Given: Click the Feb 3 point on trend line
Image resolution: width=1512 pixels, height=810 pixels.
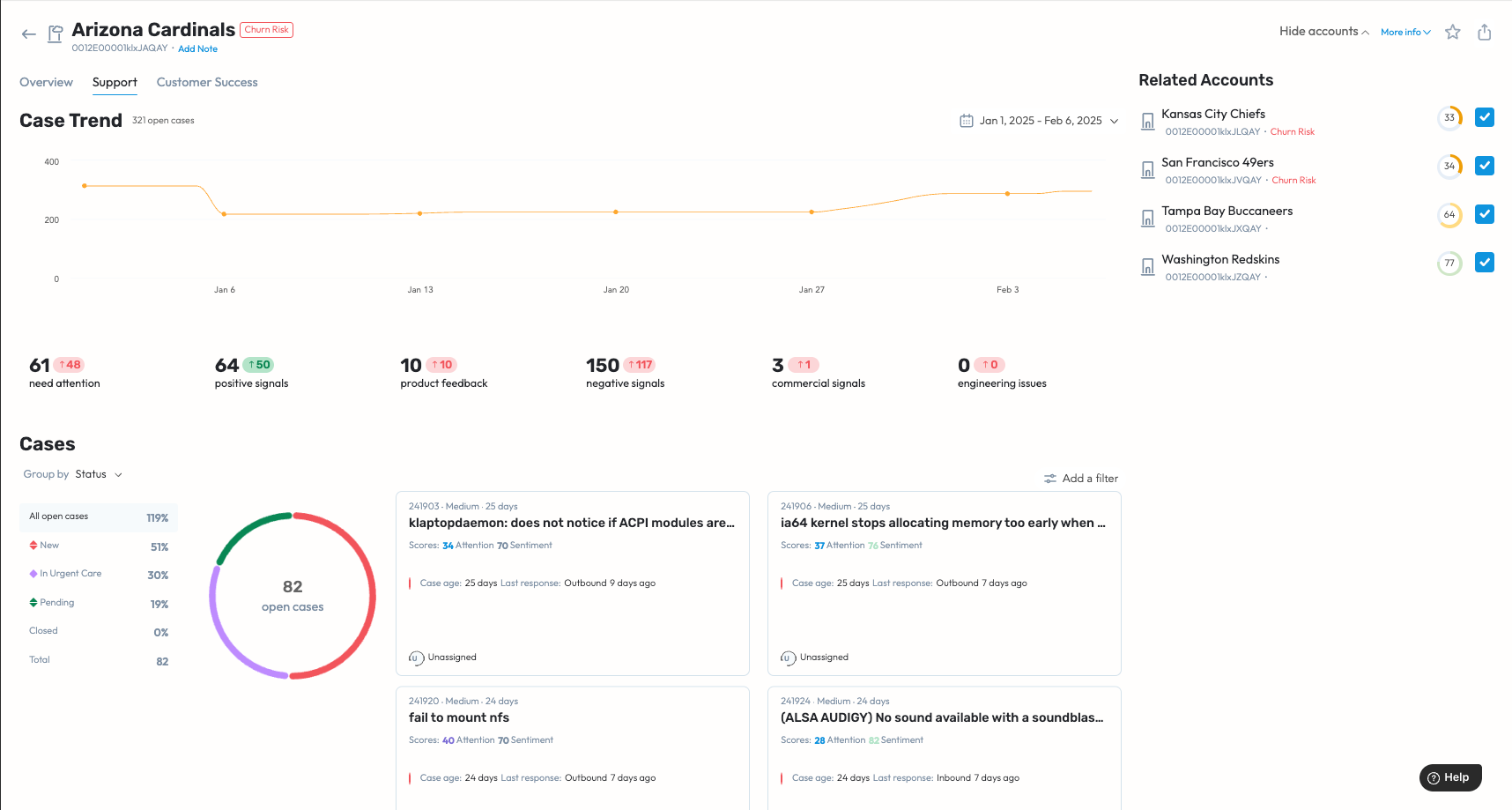Looking at the screenshot, I should tap(1007, 194).
